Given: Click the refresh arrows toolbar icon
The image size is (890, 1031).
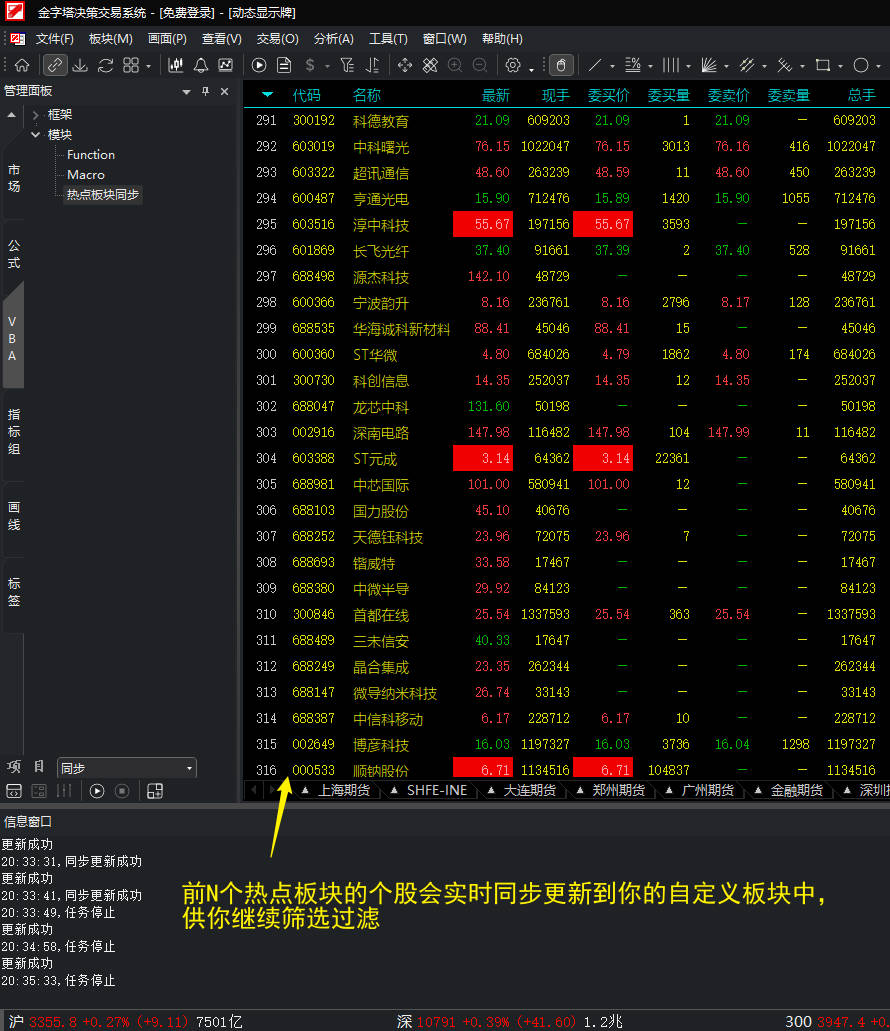Looking at the screenshot, I should 105,65.
